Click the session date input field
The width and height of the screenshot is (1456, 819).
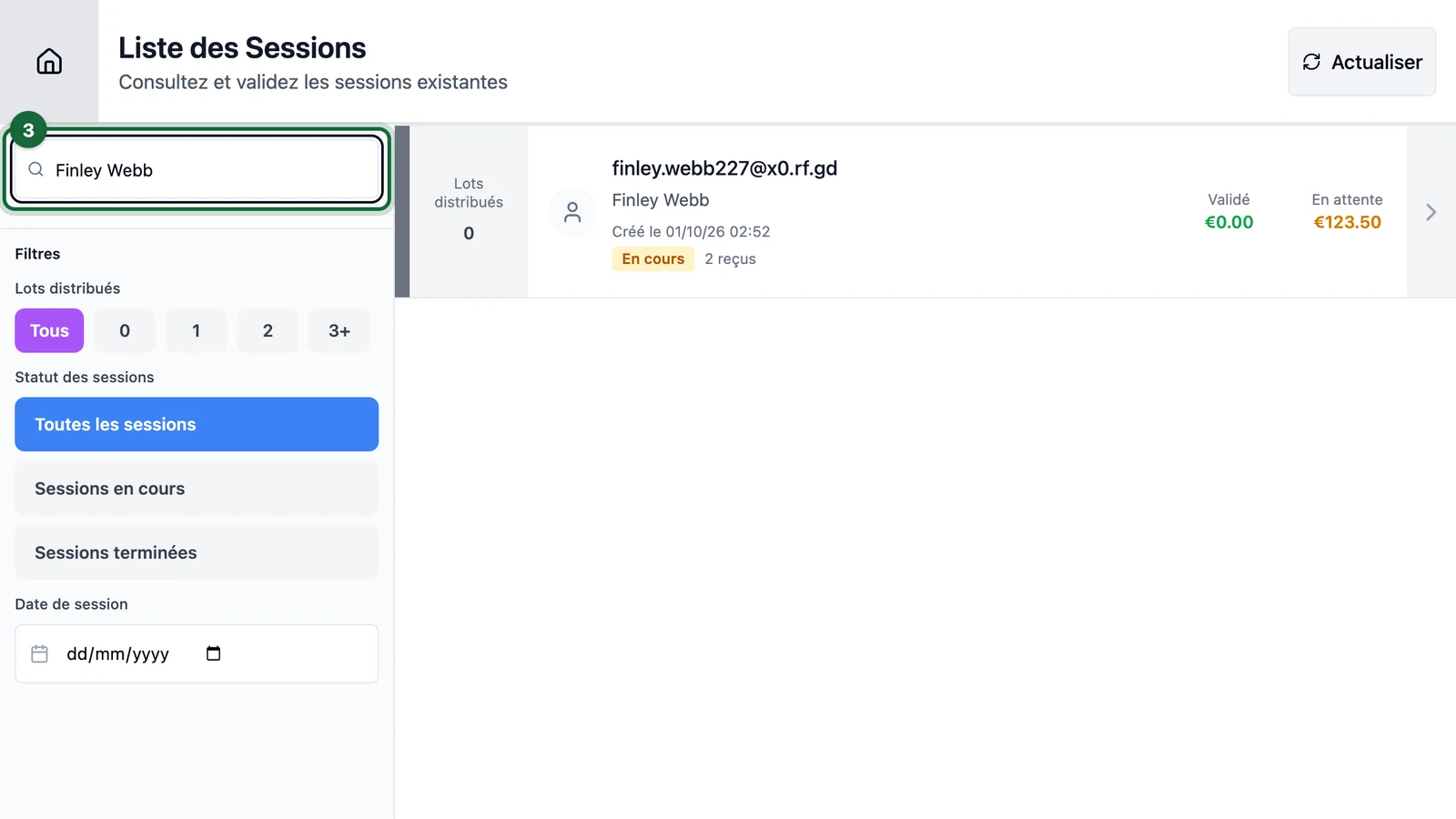197,653
